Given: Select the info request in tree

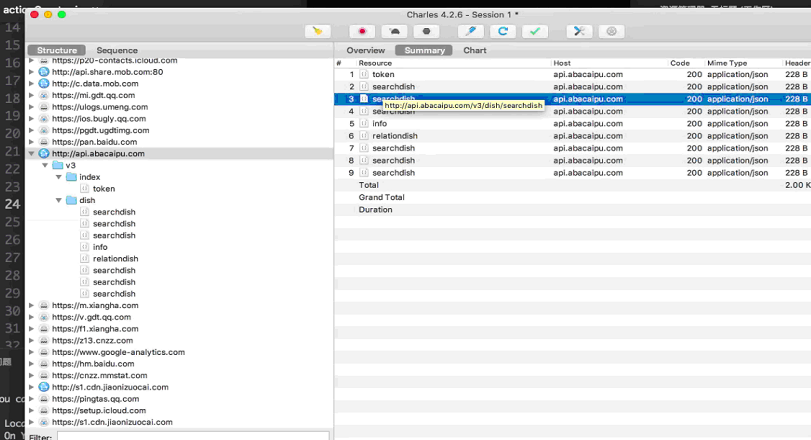Looking at the screenshot, I should (x=100, y=247).
